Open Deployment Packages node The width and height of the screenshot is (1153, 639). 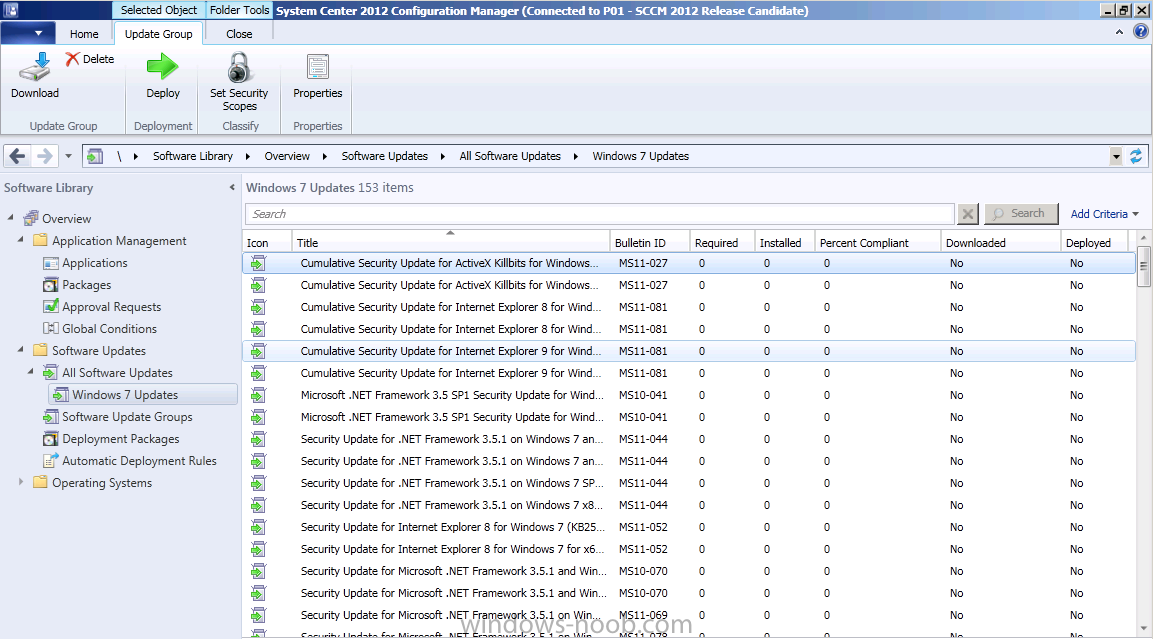tap(121, 439)
